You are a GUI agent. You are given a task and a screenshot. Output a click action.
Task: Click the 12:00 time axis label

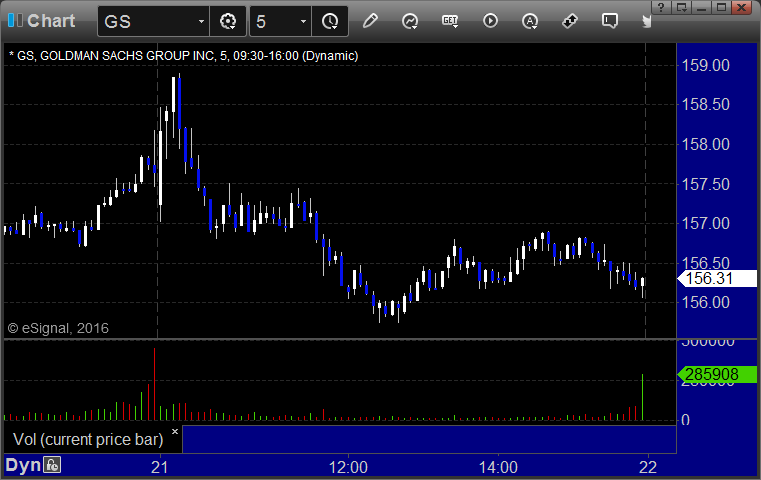(348, 467)
